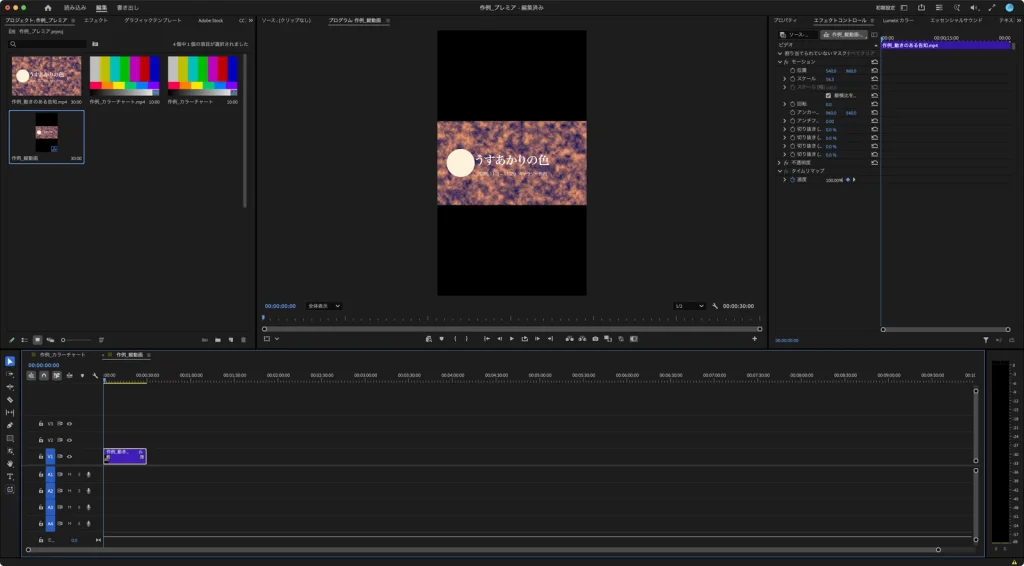Select the Ripple Edit tool
Viewport: 1024px width, 566px height.
10,387
